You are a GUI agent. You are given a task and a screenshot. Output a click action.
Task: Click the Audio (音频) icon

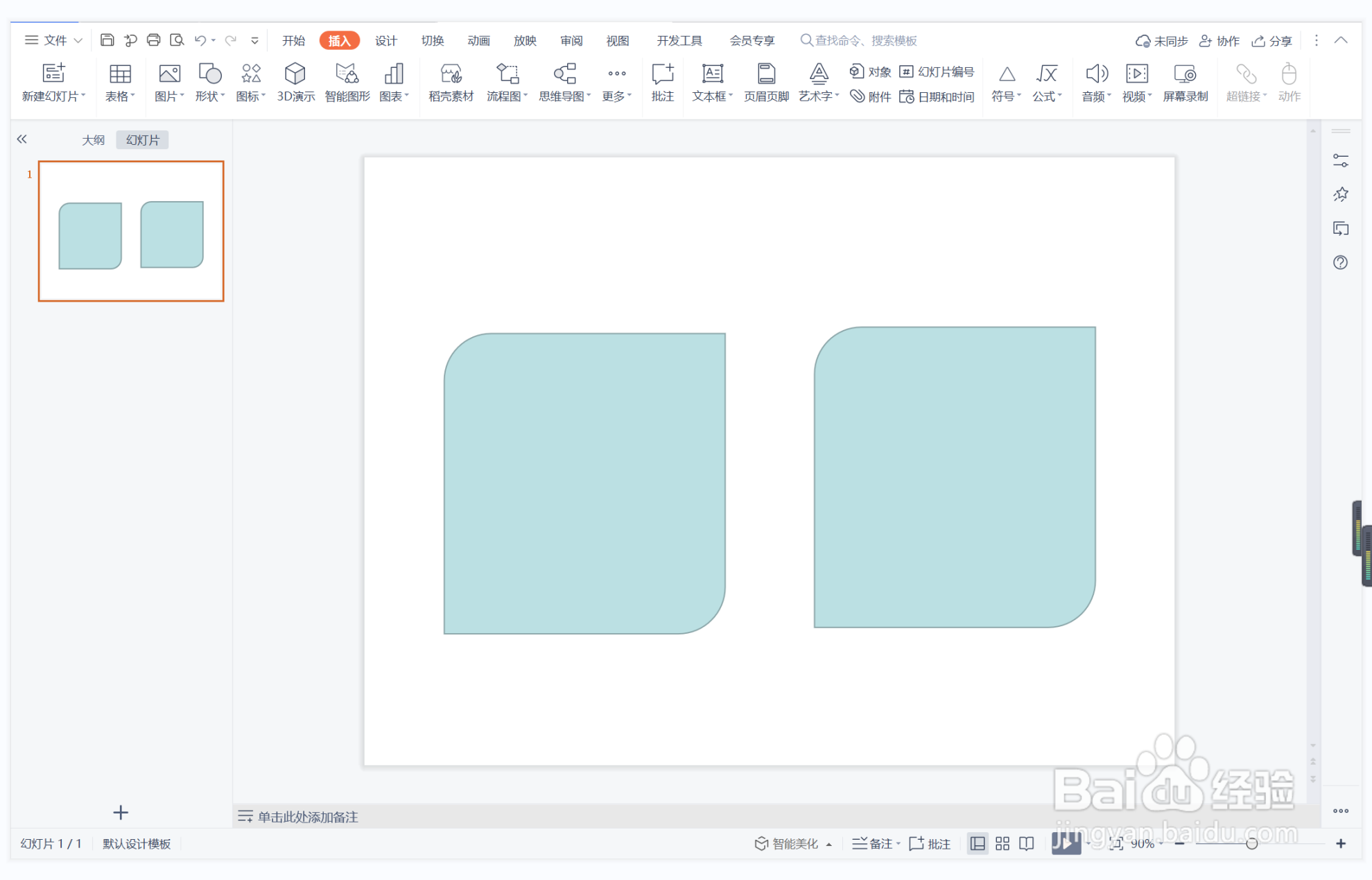pyautogui.click(x=1096, y=74)
